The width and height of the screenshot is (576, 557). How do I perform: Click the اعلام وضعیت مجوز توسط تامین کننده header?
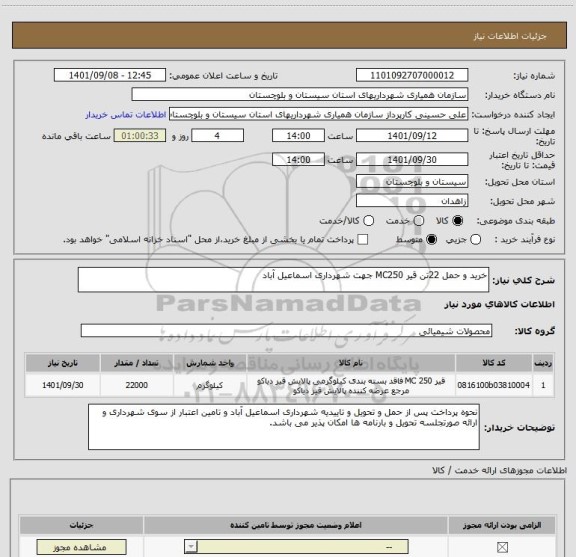[x=296, y=525]
